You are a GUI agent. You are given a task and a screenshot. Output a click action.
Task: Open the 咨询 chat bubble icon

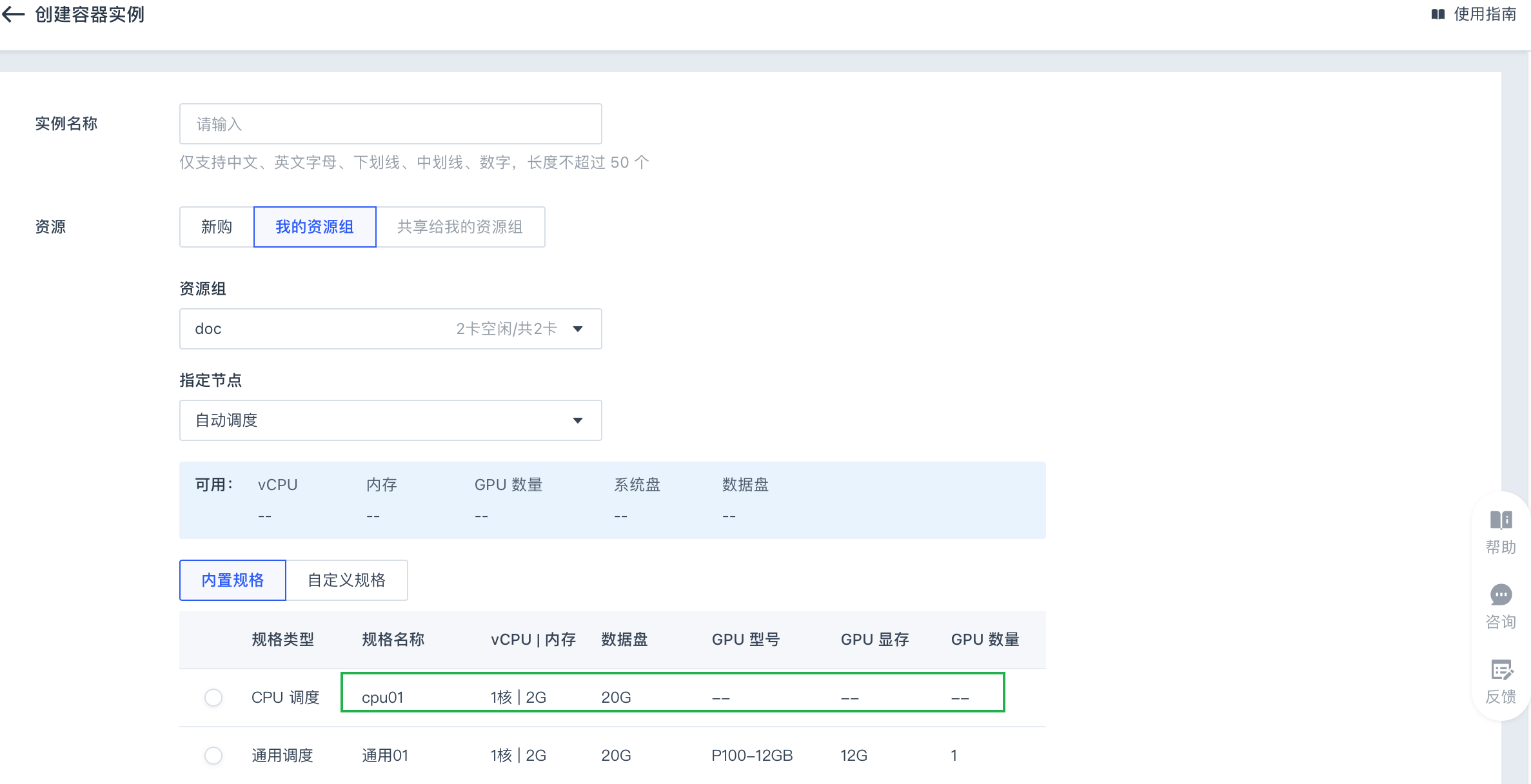coord(1501,594)
